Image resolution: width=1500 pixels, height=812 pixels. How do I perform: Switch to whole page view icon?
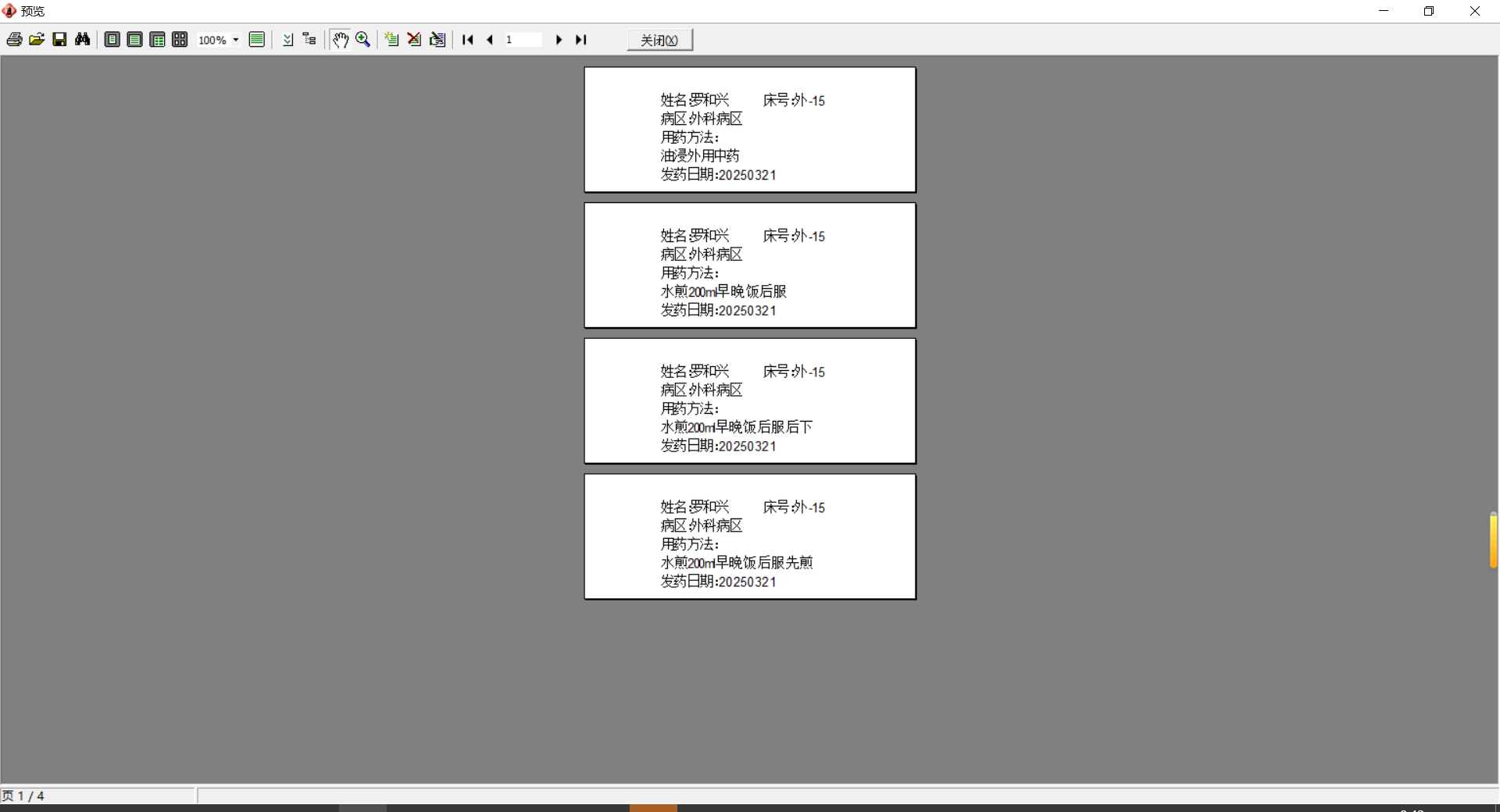tap(112, 40)
